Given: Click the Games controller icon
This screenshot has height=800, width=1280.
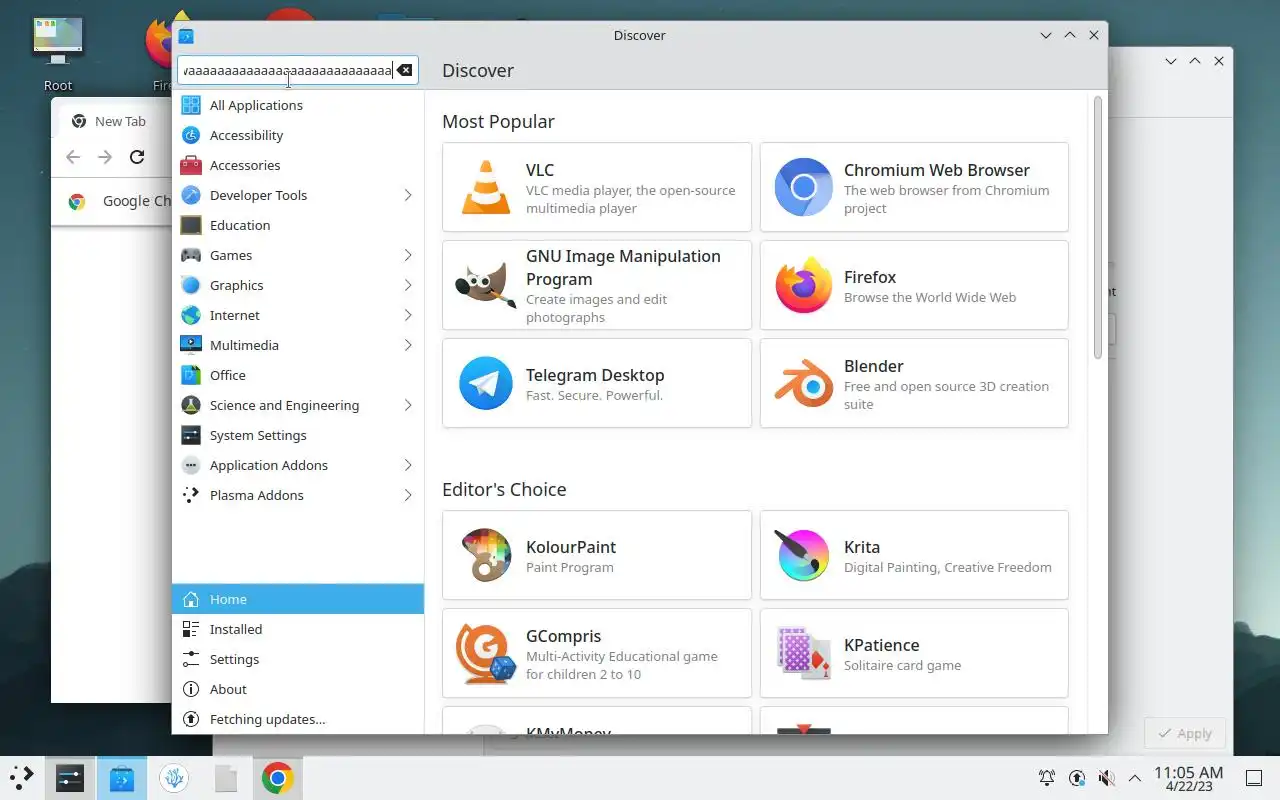Looking at the screenshot, I should tap(191, 255).
